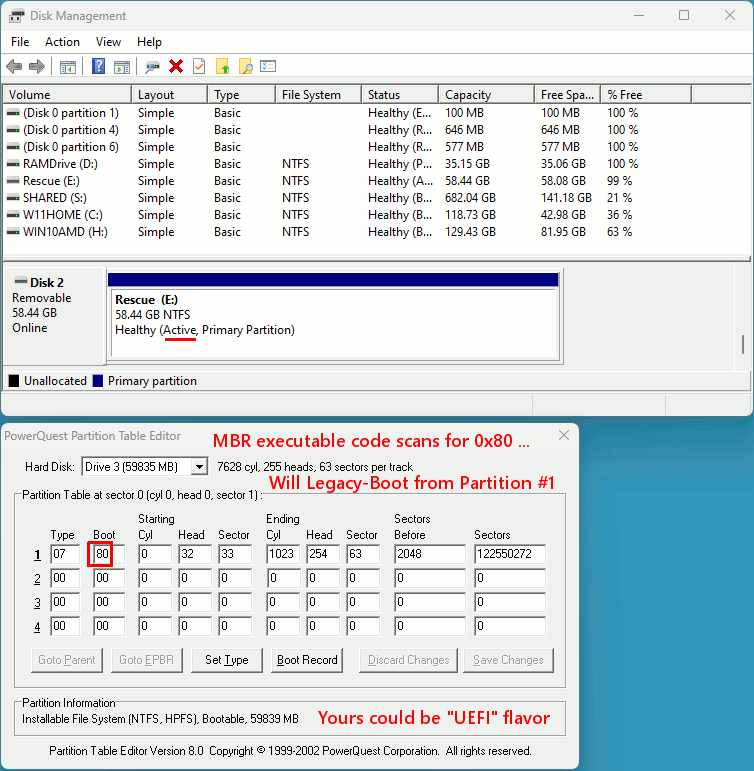This screenshot has height=771, width=754.
Task: Click the Discard Changes button
Action: pos(408,660)
